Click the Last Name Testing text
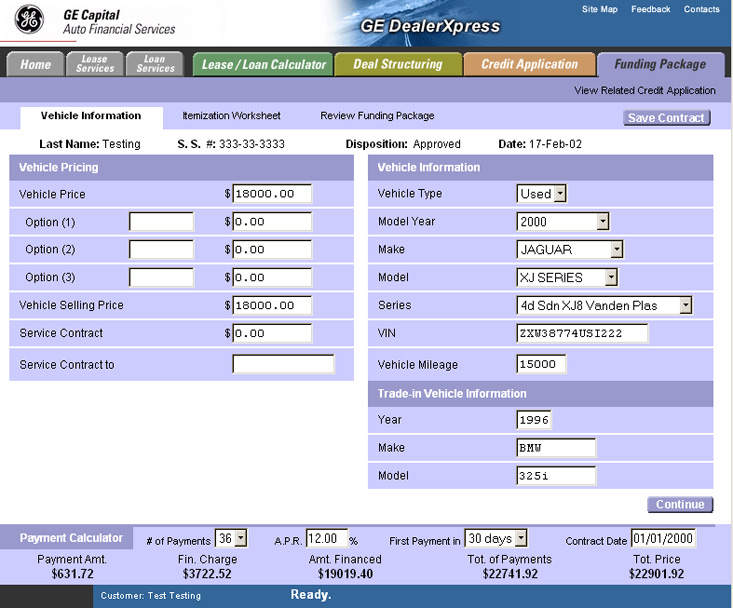This screenshot has height=608, width=733. pos(90,144)
